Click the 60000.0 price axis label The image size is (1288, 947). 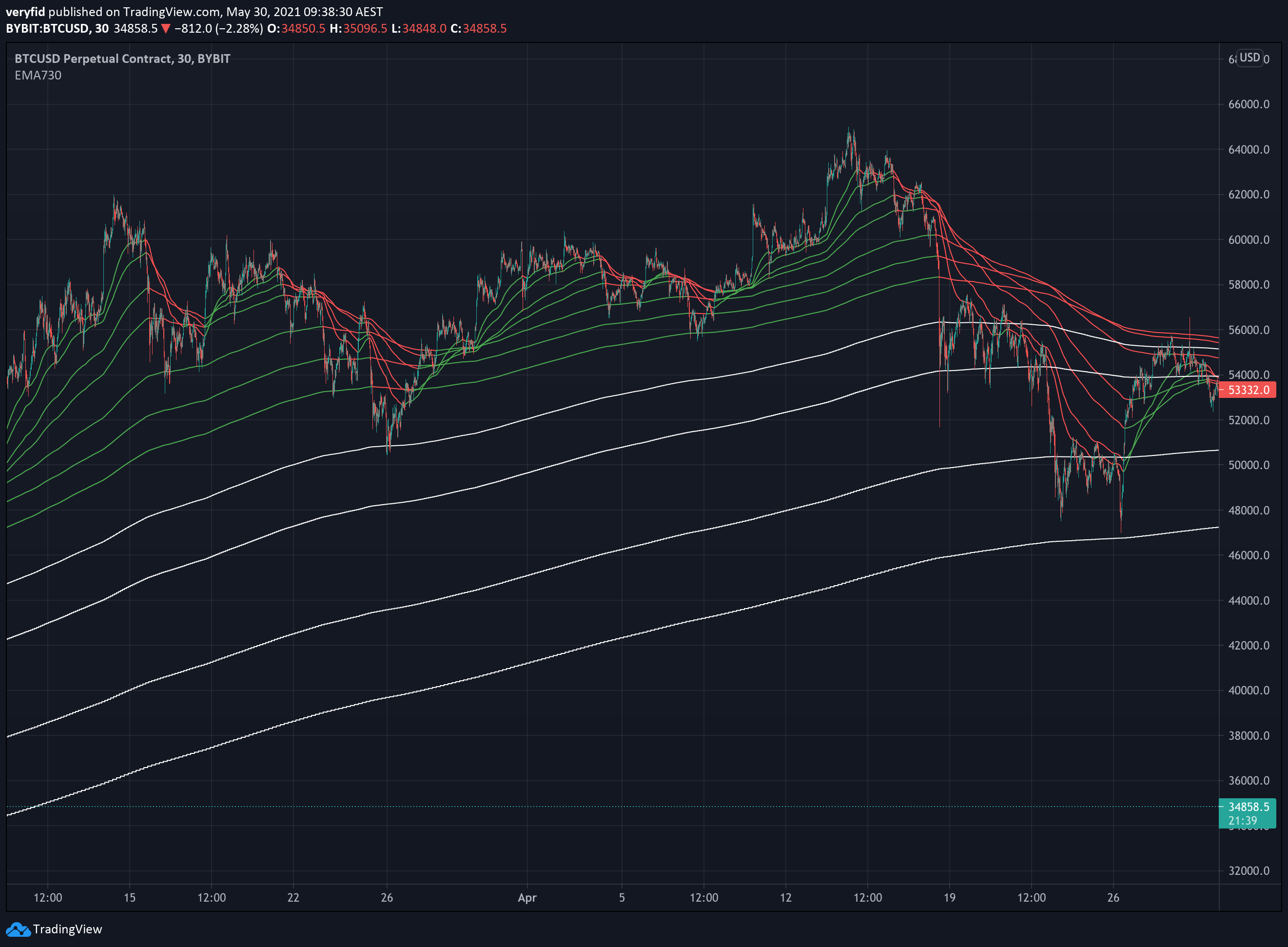coord(1249,239)
